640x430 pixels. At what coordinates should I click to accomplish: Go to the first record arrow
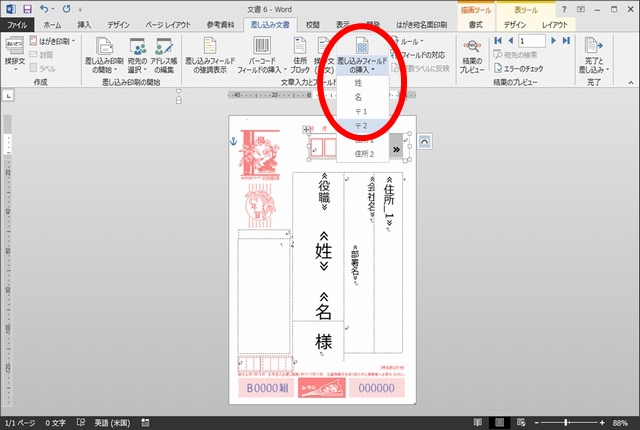coord(498,41)
